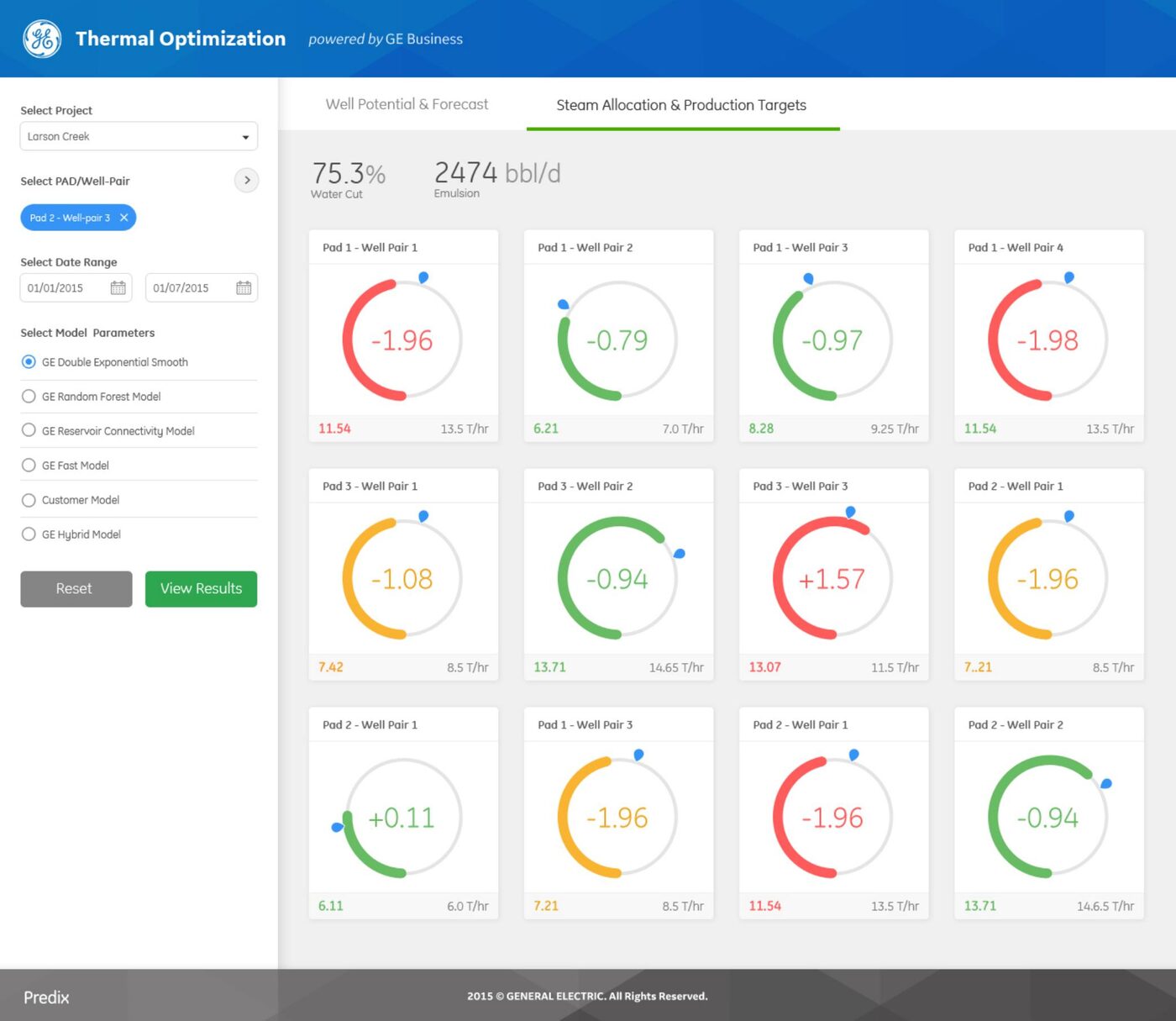The width and height of the screenshot is (1176, 1021).
Task: Click the end date field 01/07/2015
Action: [x=202, y=288]
